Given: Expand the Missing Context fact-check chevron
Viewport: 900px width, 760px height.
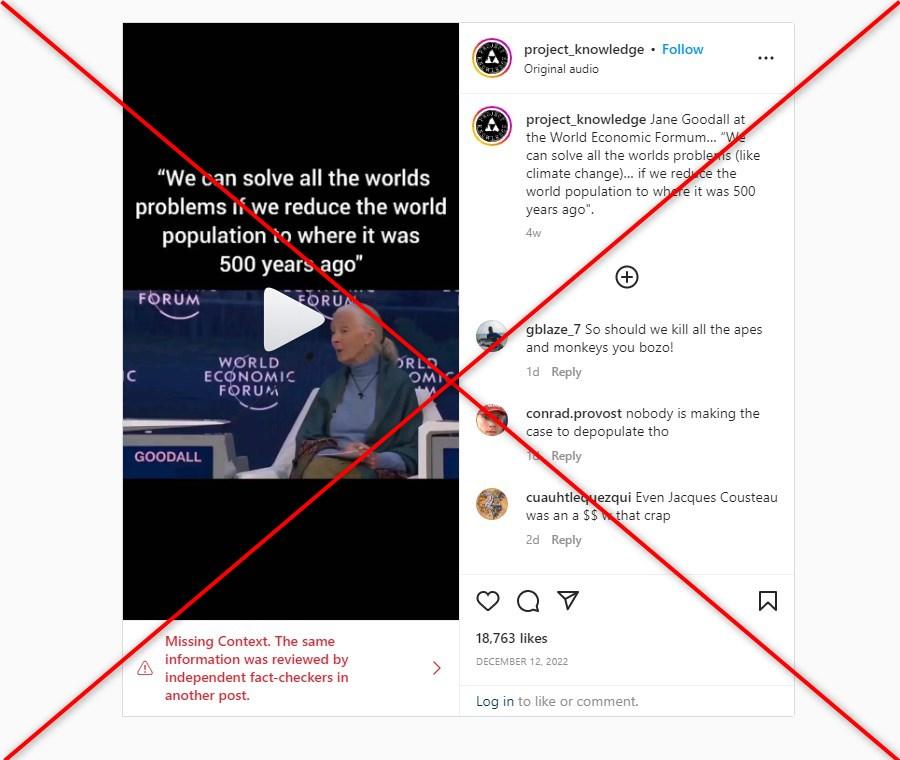Looking at the screenshot, I should [x=437, y=668].
